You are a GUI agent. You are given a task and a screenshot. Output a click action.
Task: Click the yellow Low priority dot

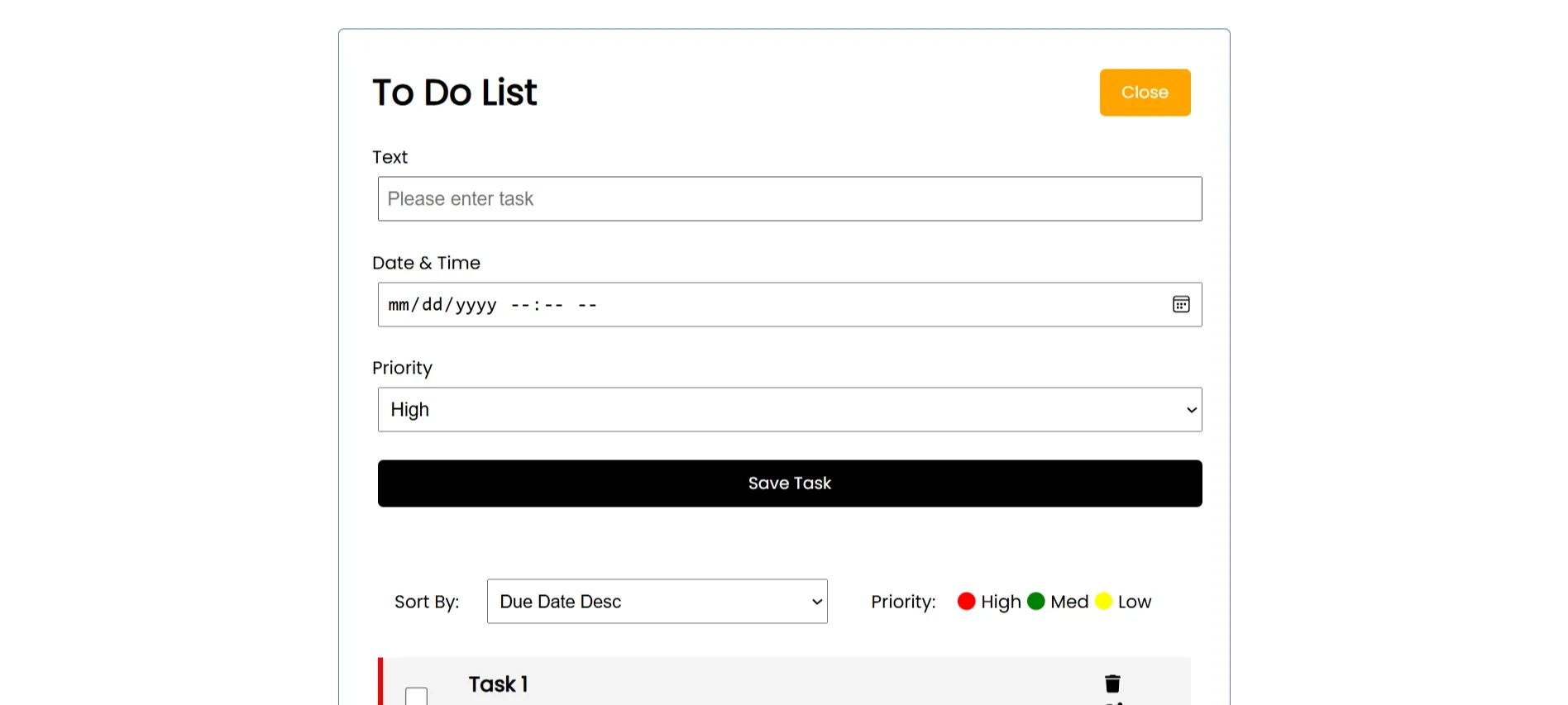tap(1103, 601)
